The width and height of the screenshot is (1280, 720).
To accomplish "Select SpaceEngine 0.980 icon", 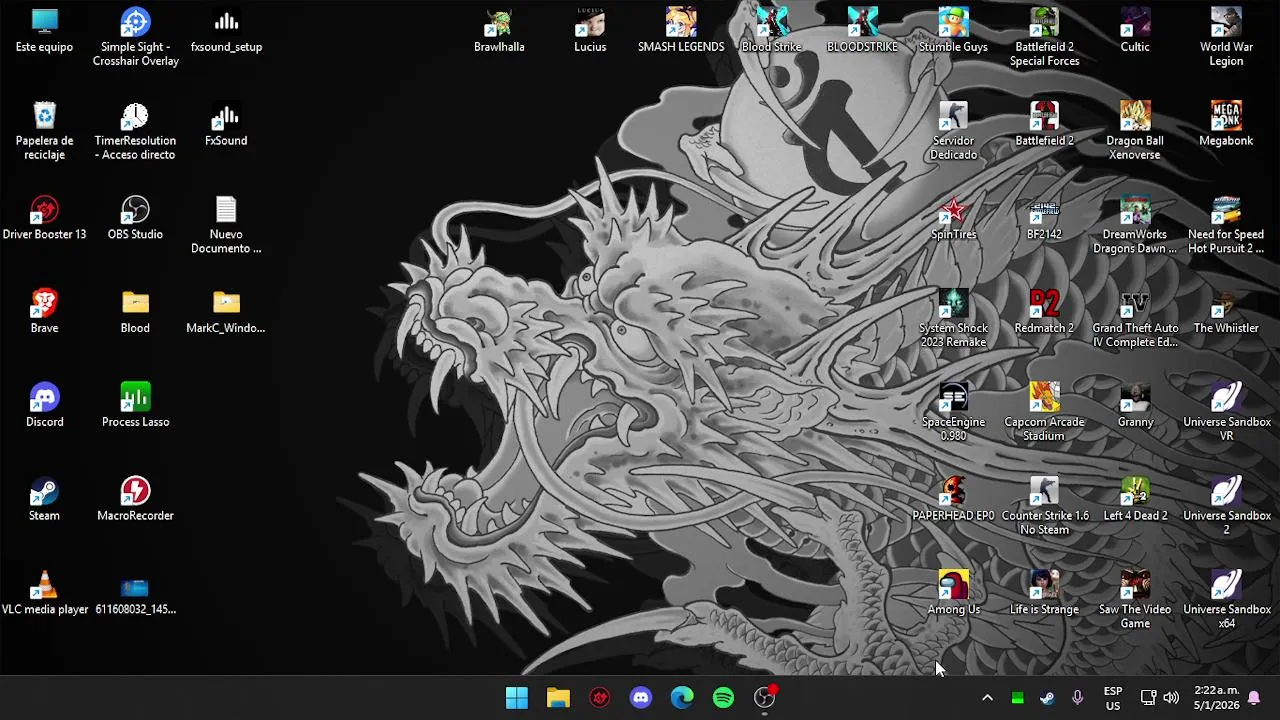I will 953,412.
